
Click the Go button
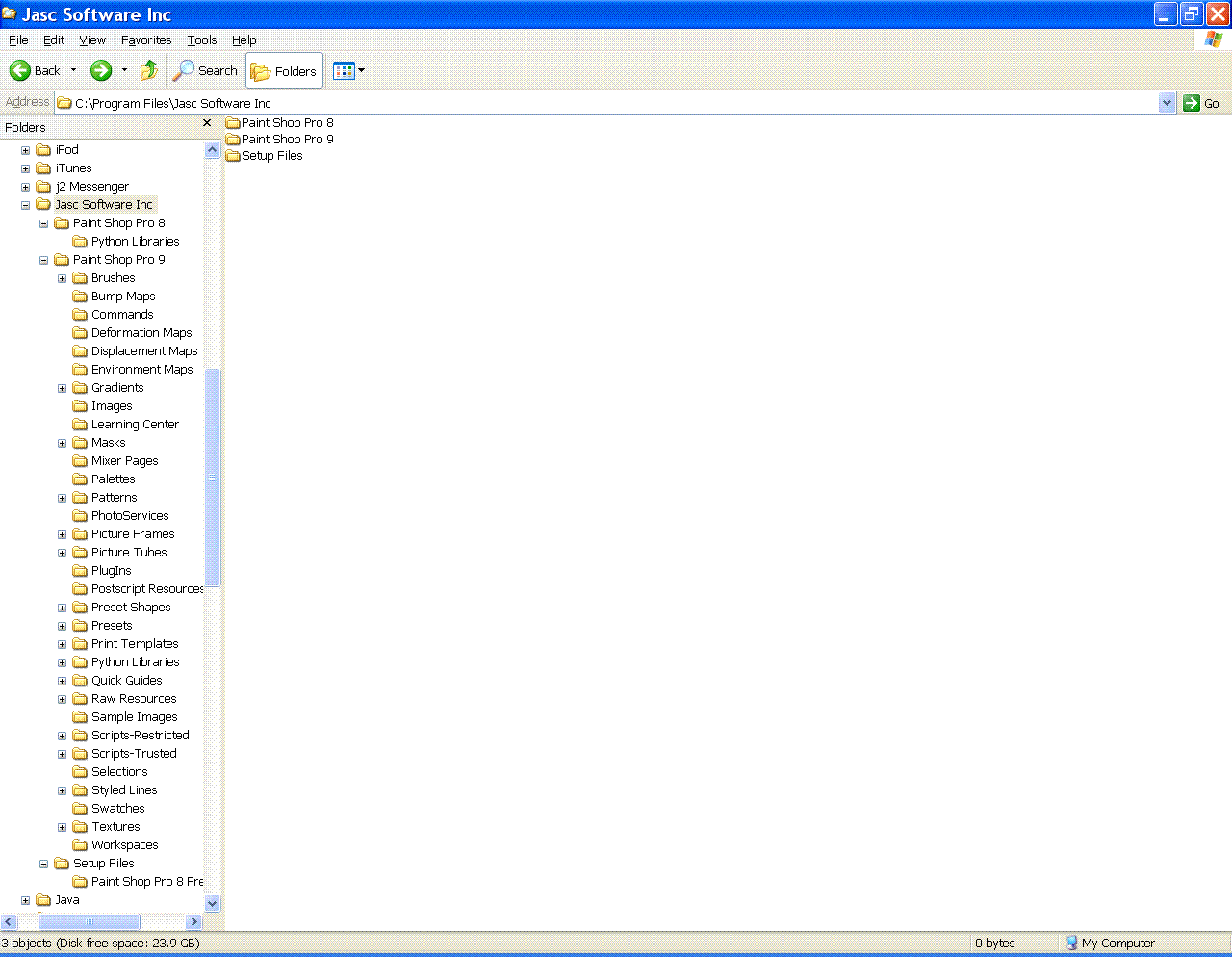[1201, 103]
